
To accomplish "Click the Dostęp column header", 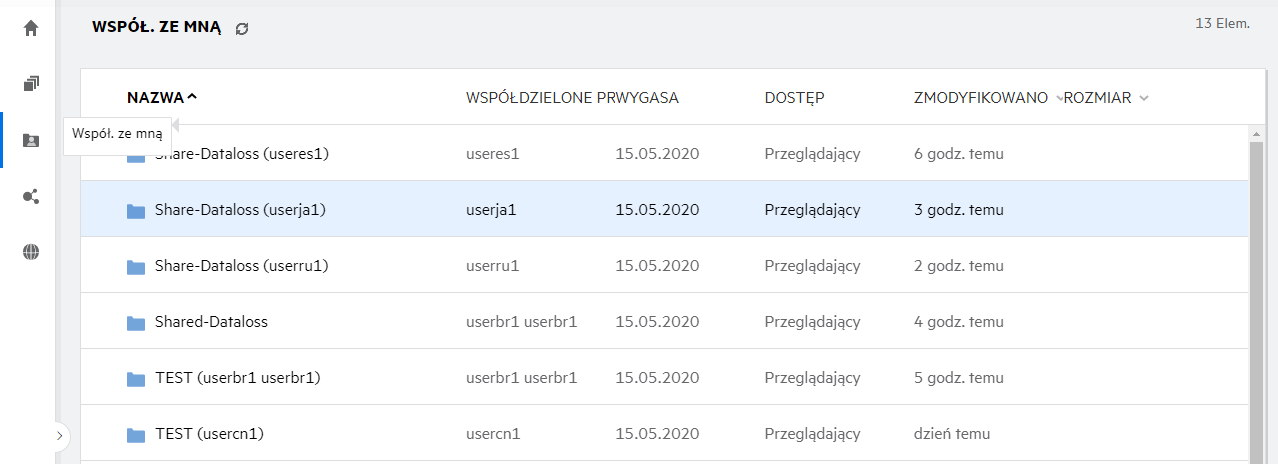I will click(794, 98).
